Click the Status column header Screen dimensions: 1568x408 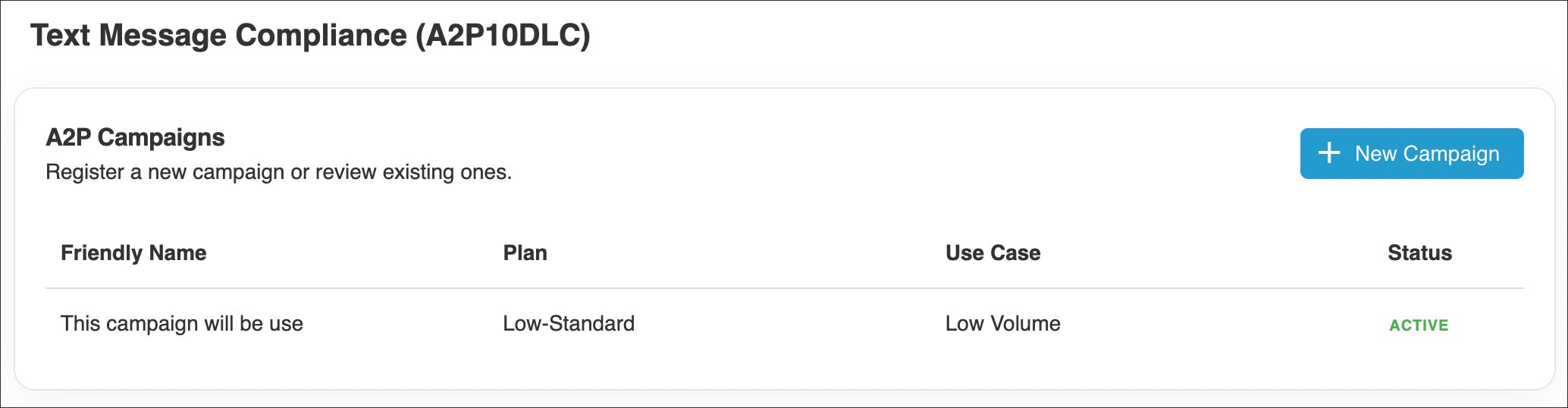tap(1419, 253)
